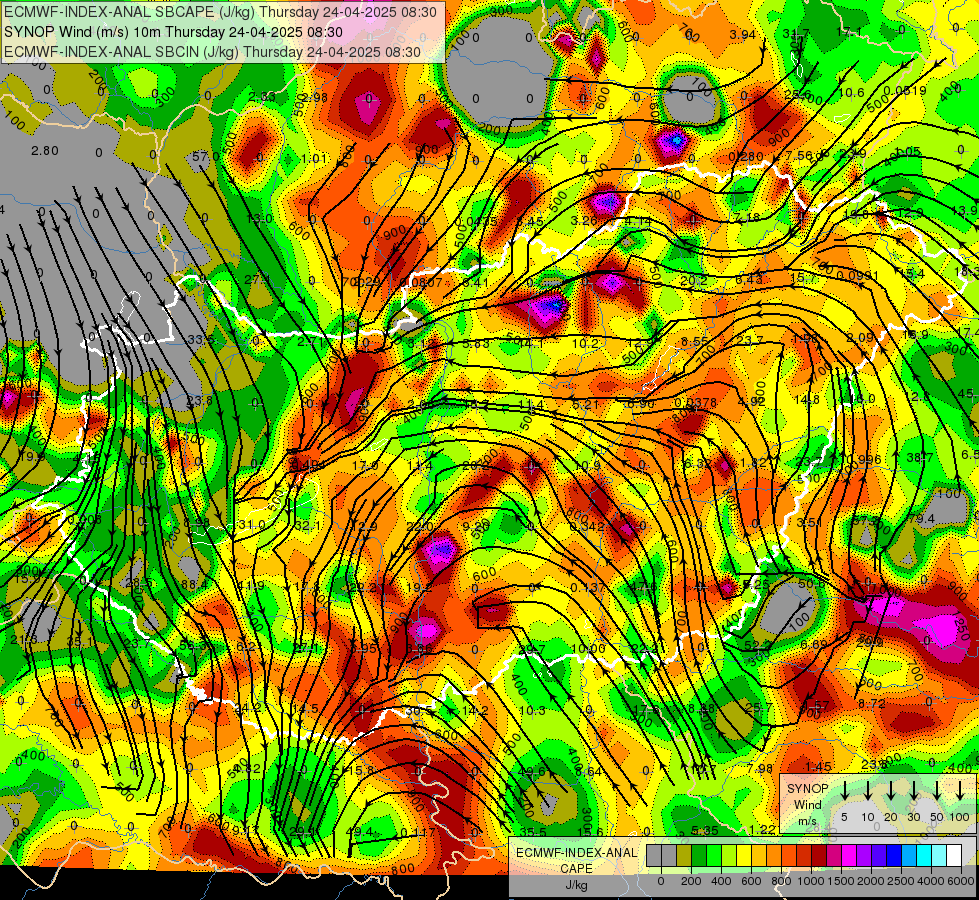Click the '35.5' value on the map
This screenshot has width=979, height=900.
[x=533, y=832]
